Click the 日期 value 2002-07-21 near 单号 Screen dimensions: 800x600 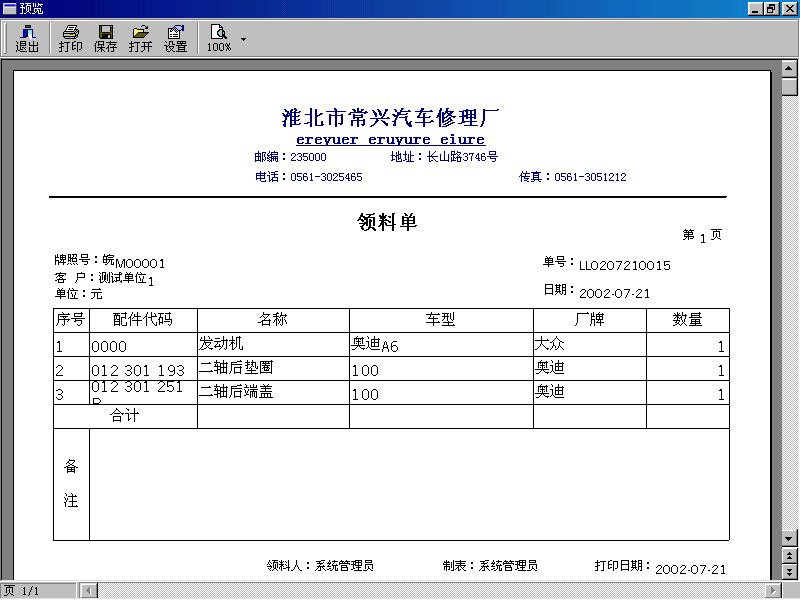click(x=614, y=293)
